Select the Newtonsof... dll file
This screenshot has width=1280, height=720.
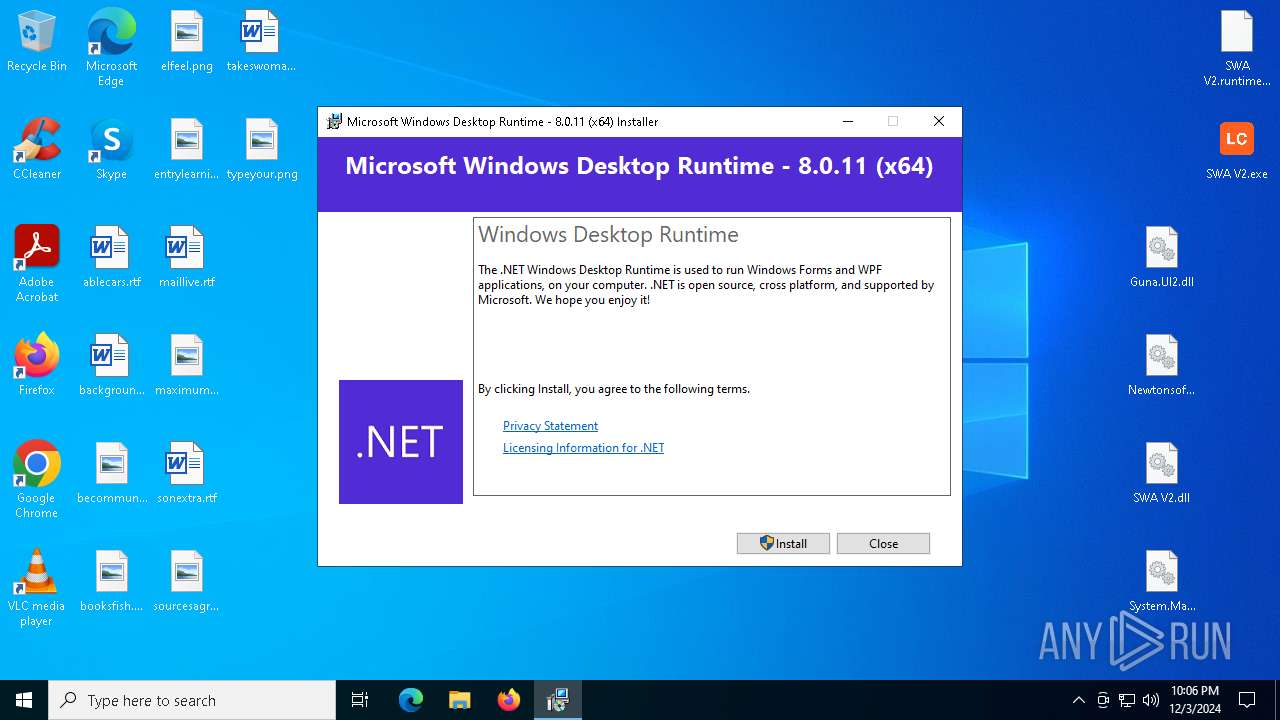1162,366
